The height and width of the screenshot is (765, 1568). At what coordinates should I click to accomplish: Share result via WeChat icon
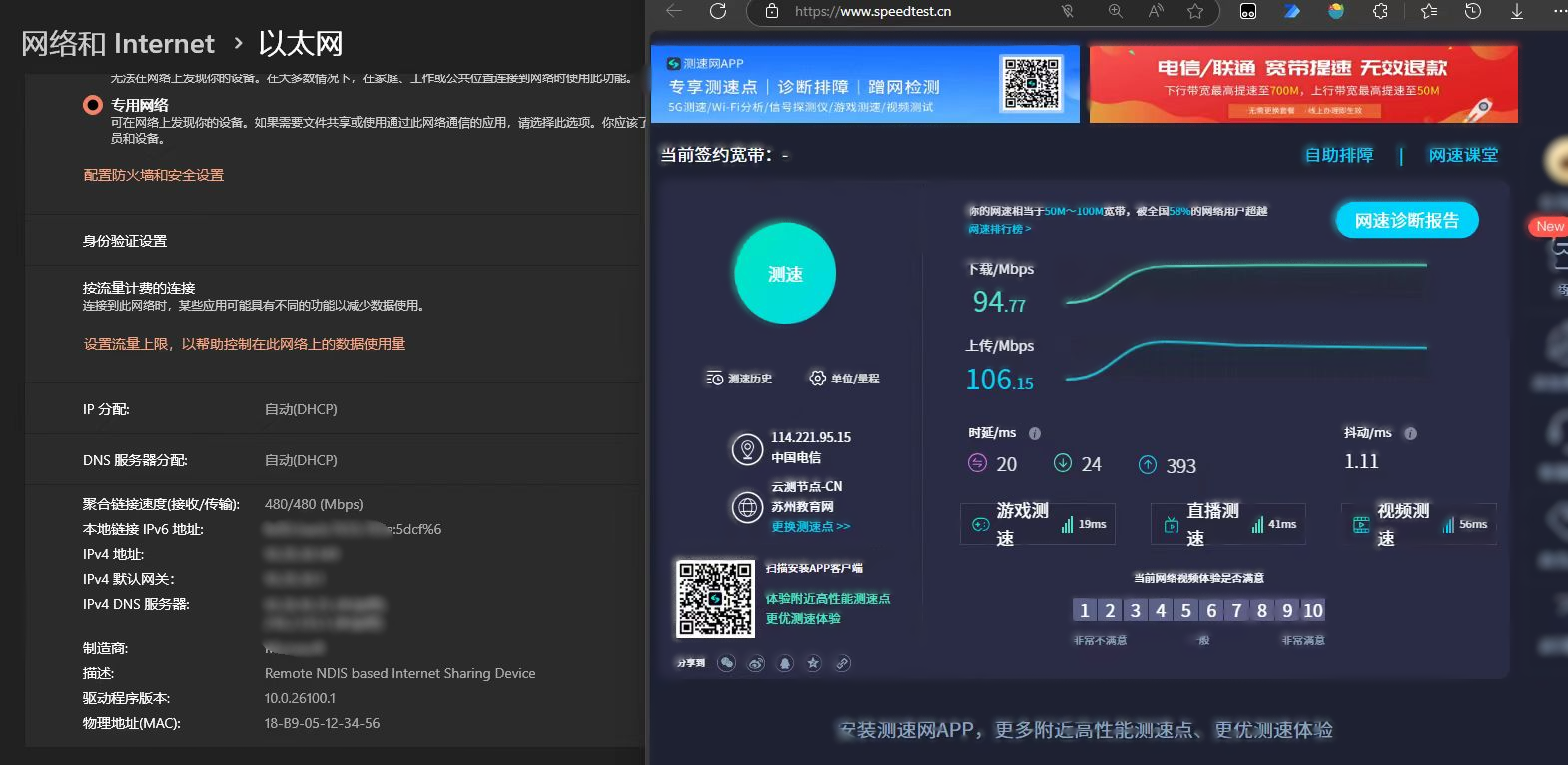coord(727,663)
